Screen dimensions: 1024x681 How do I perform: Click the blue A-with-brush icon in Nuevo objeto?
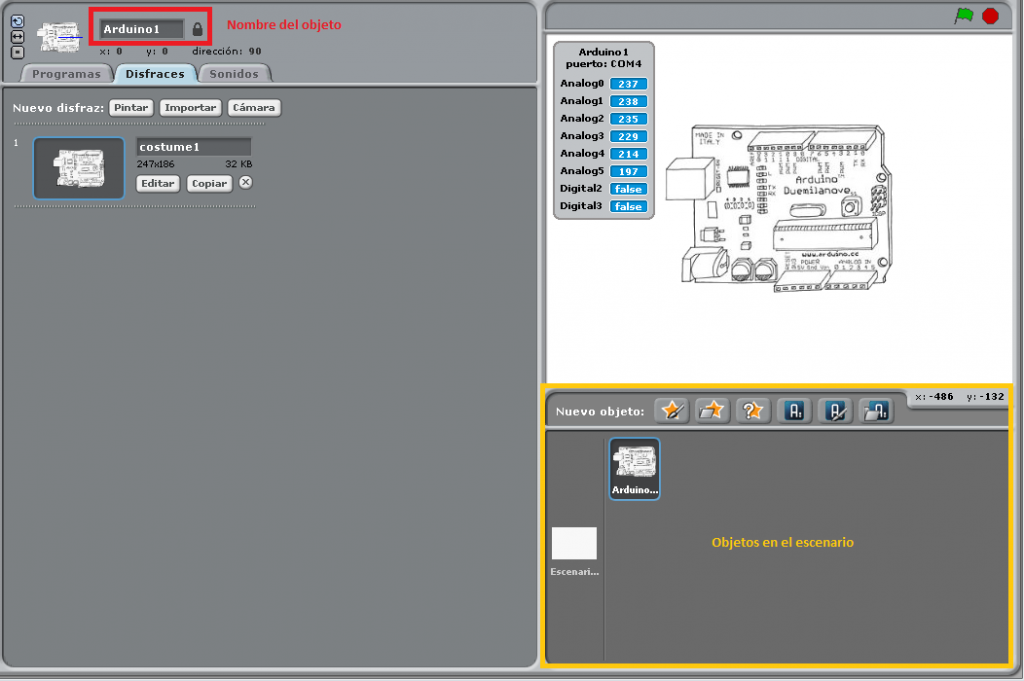835,410
